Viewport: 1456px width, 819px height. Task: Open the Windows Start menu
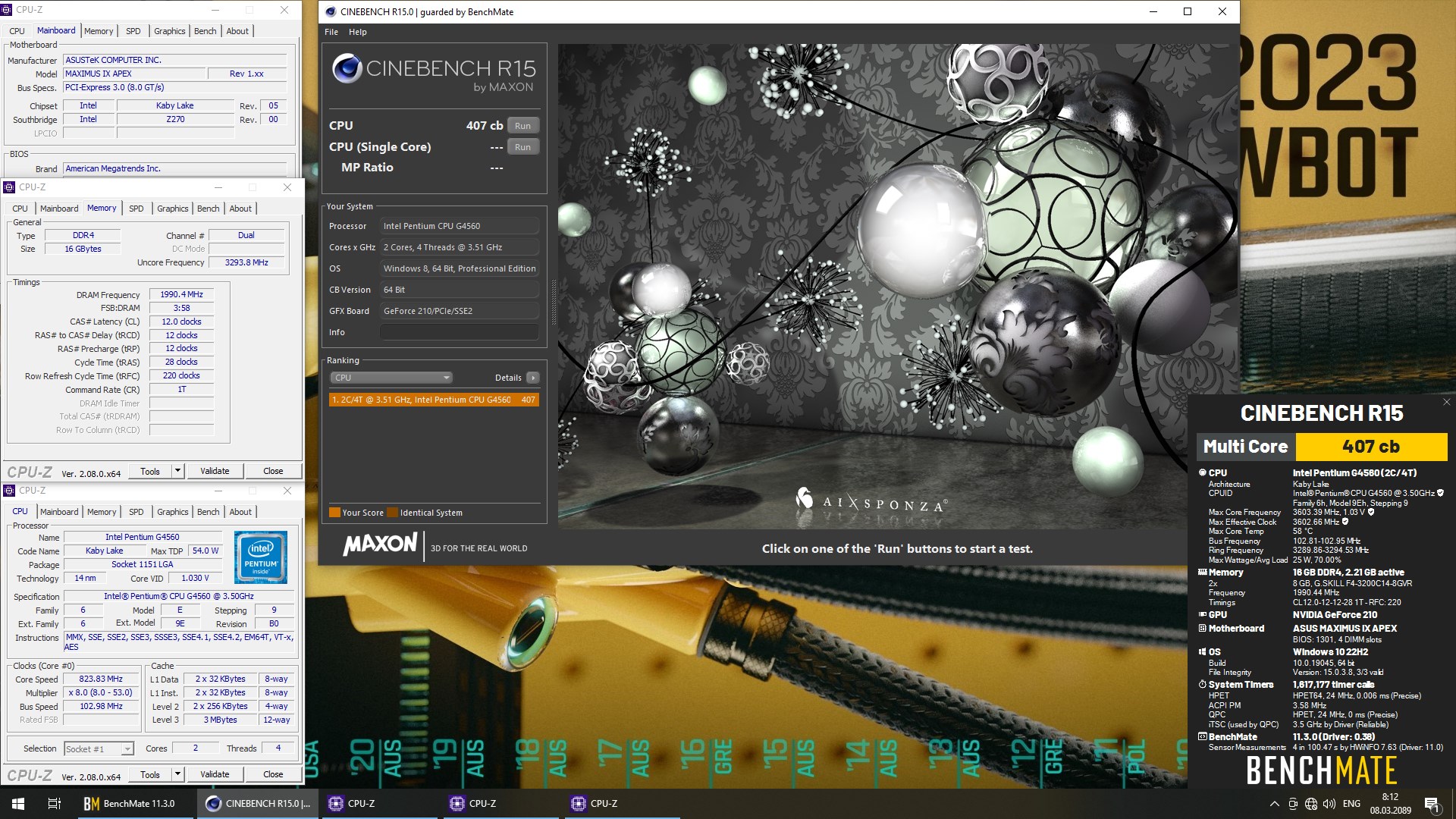[18, 804]
